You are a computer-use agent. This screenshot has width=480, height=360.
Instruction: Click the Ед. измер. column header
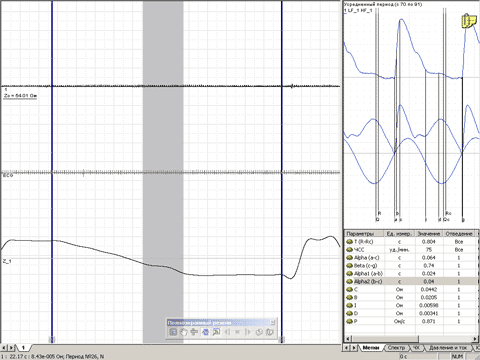pyautogui.click(x=400, y=233)
